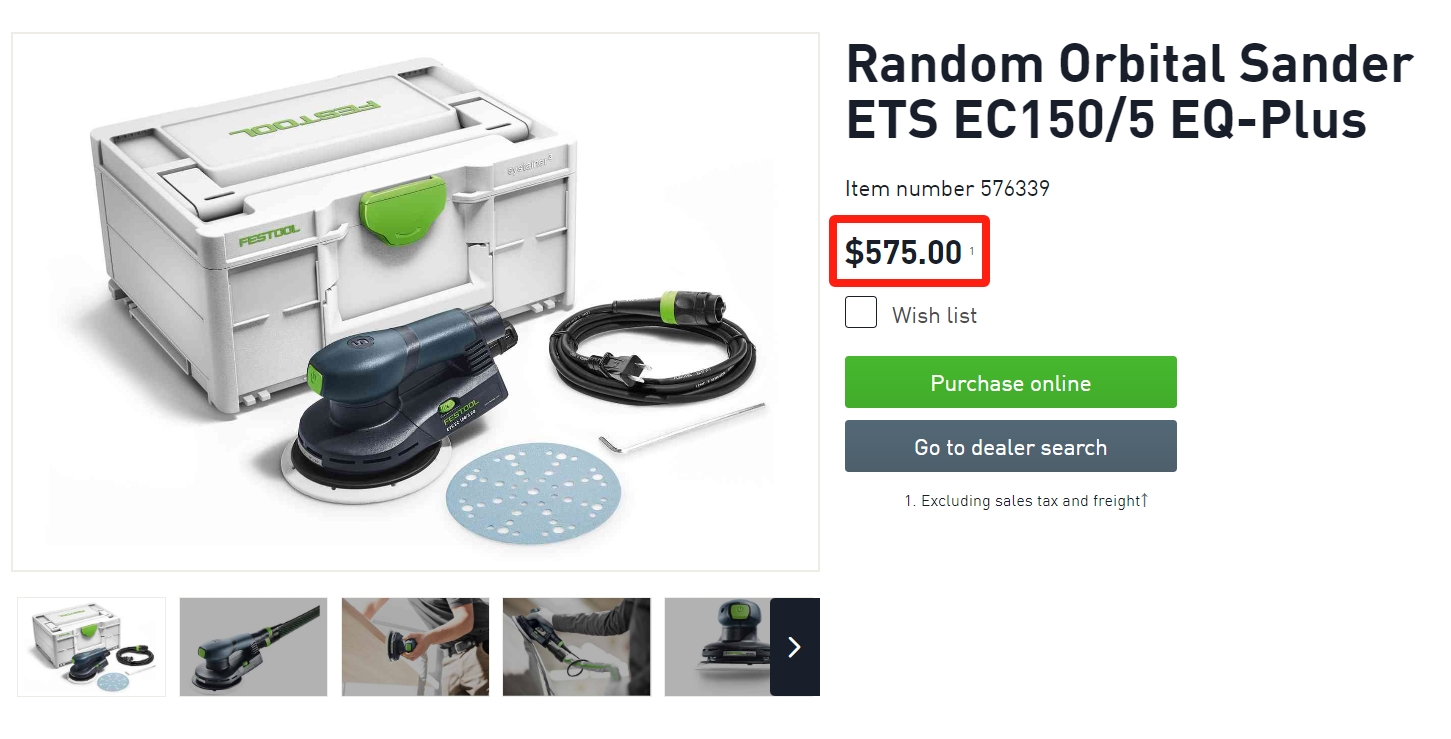Screen dimensions: 1451x739
Task: Click the Wish list label text
Action: point(934,315)
